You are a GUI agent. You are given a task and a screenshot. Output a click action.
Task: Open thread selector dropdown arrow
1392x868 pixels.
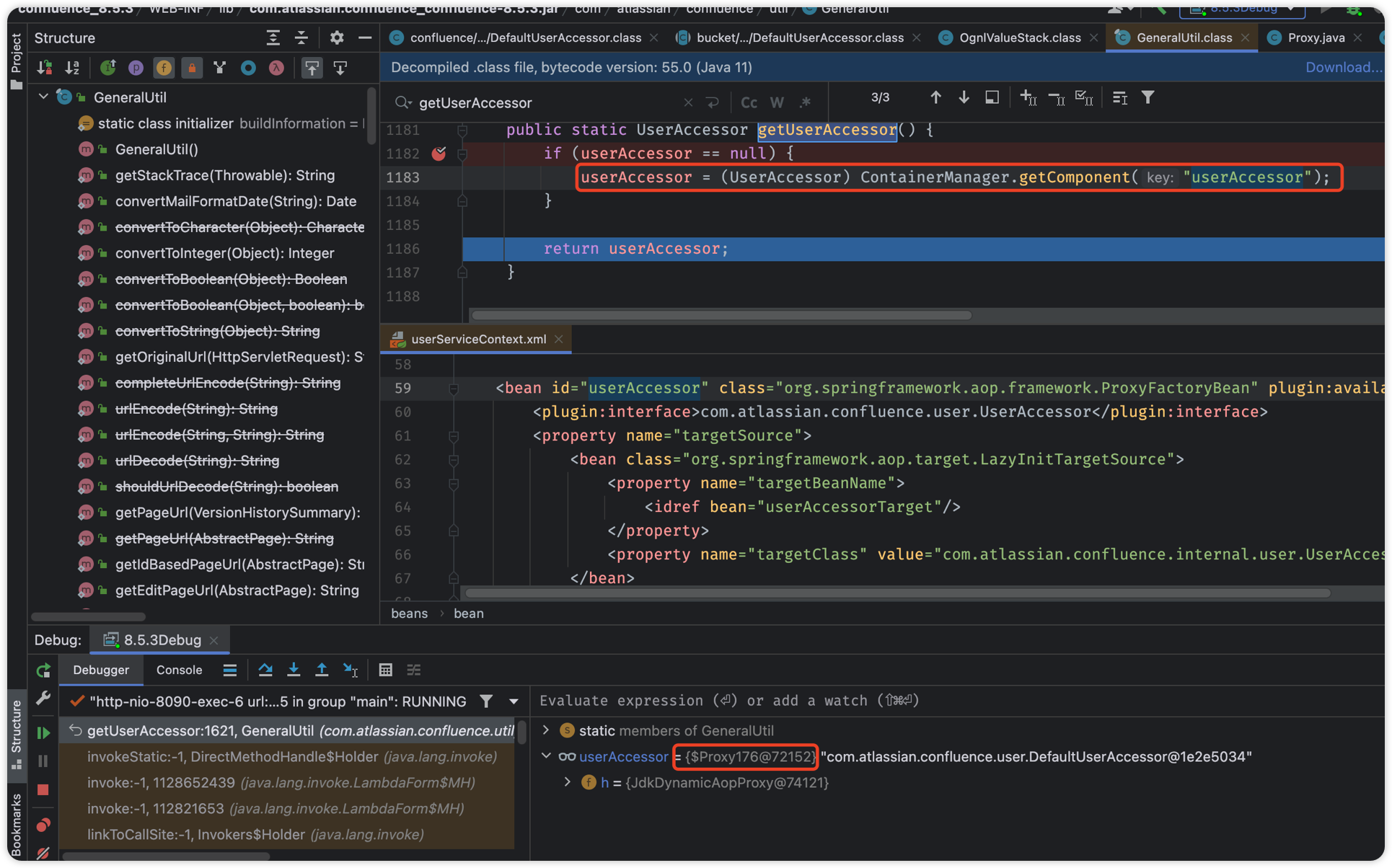point(514,701)
